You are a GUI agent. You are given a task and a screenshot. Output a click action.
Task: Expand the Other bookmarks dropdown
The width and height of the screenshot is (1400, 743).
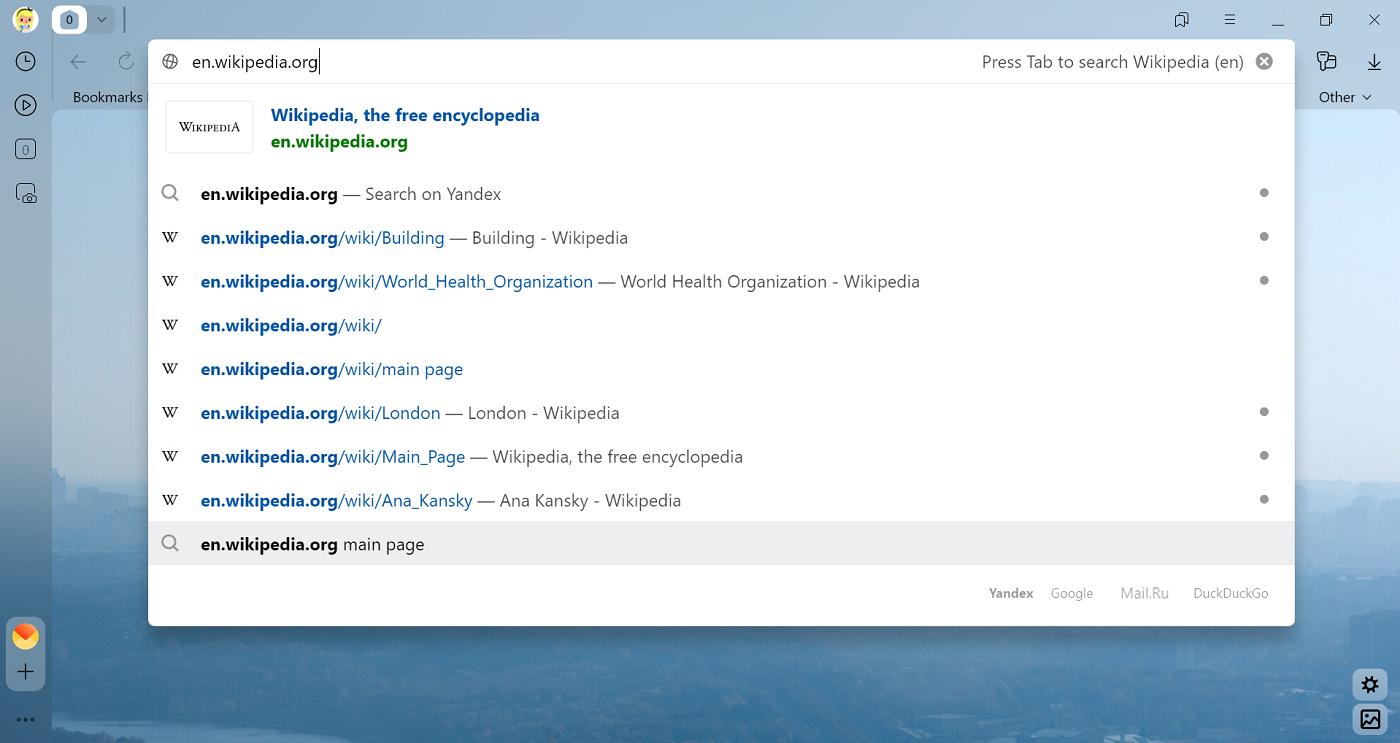point(1344,97)
